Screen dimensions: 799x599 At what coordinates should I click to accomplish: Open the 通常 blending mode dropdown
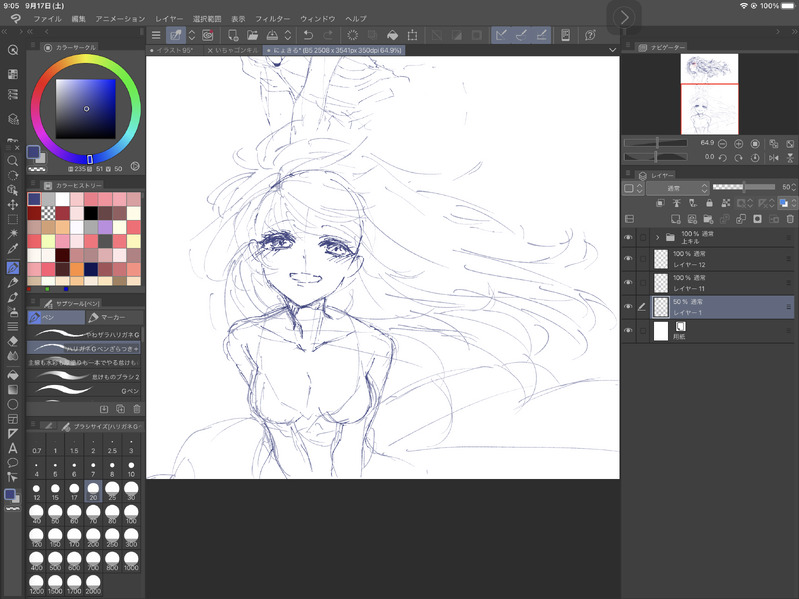678,188
